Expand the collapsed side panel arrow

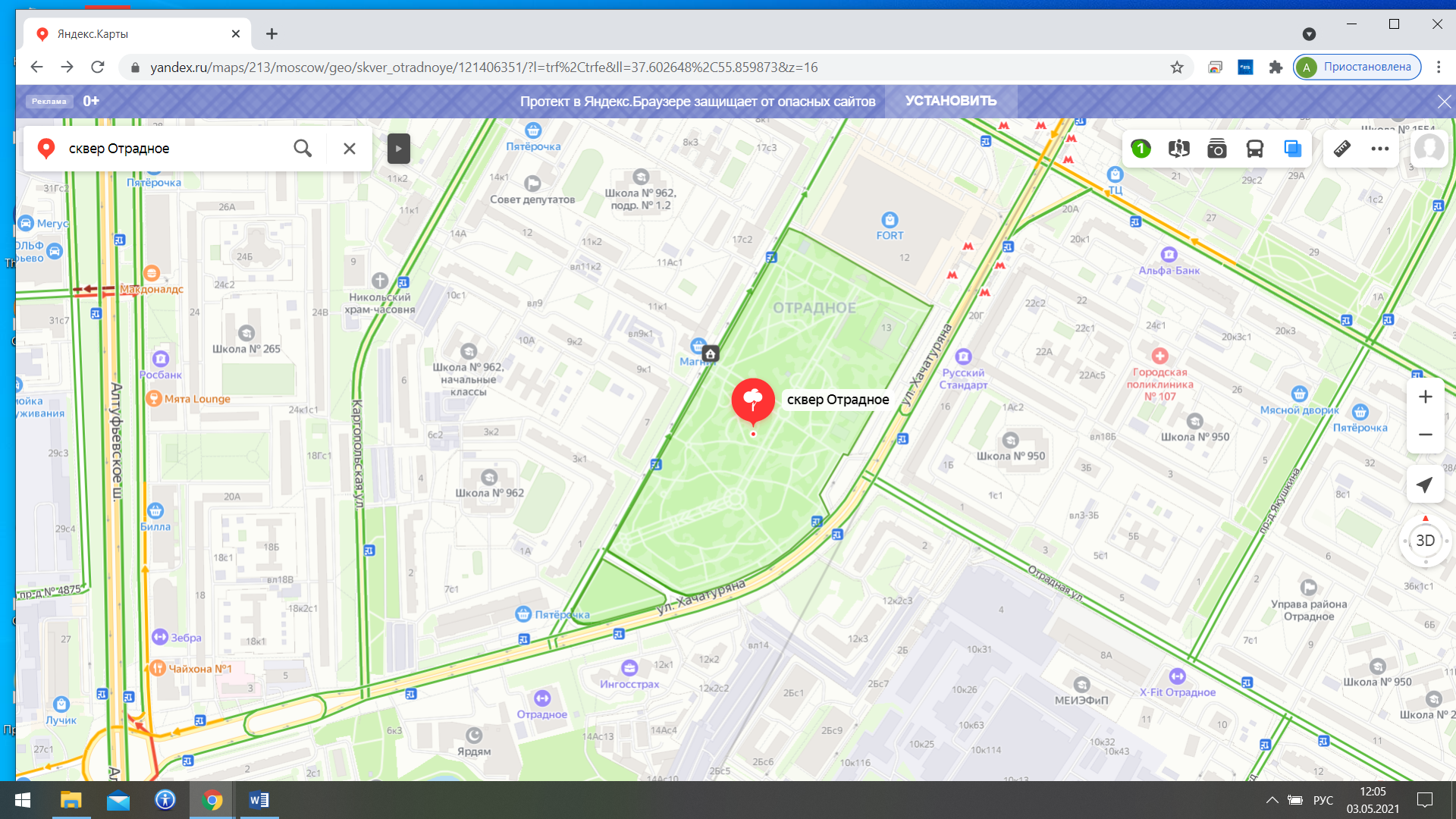click(398, 149)
